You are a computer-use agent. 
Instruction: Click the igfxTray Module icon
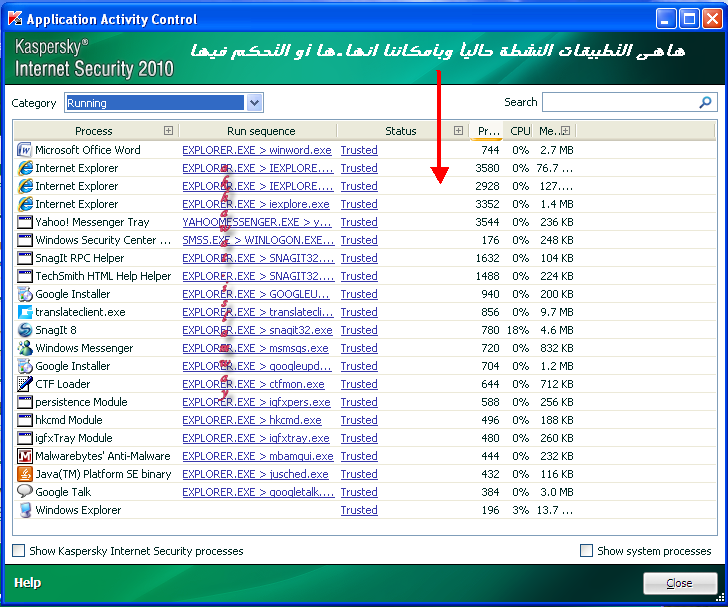point(24,438)
